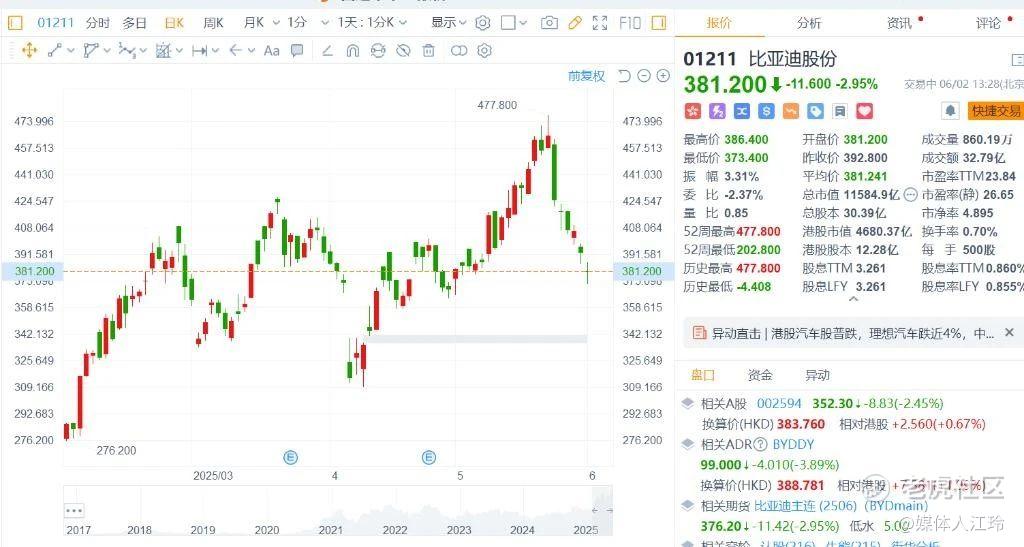The image size is (1024, 547).
Task: Close the 异动直击 news banner
Action: (1009, 333)
